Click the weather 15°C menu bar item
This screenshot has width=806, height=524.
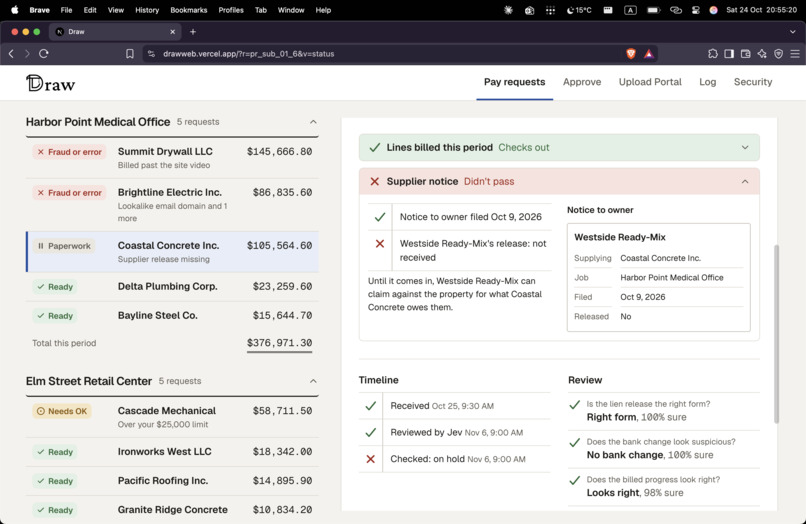pos(579,10)
